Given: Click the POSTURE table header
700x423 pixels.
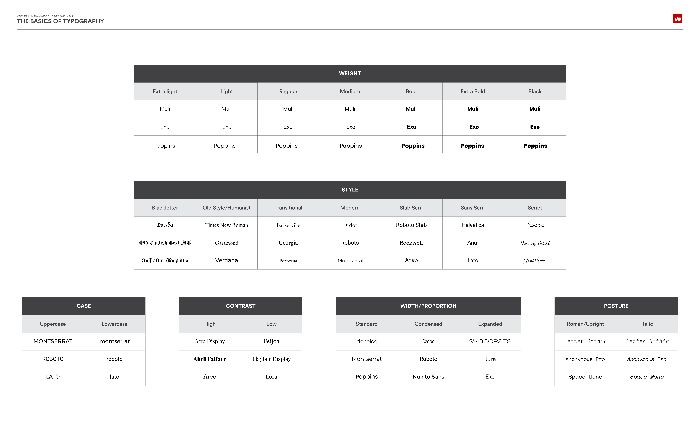Looking at the screenshot, I should tap(616, 306).
